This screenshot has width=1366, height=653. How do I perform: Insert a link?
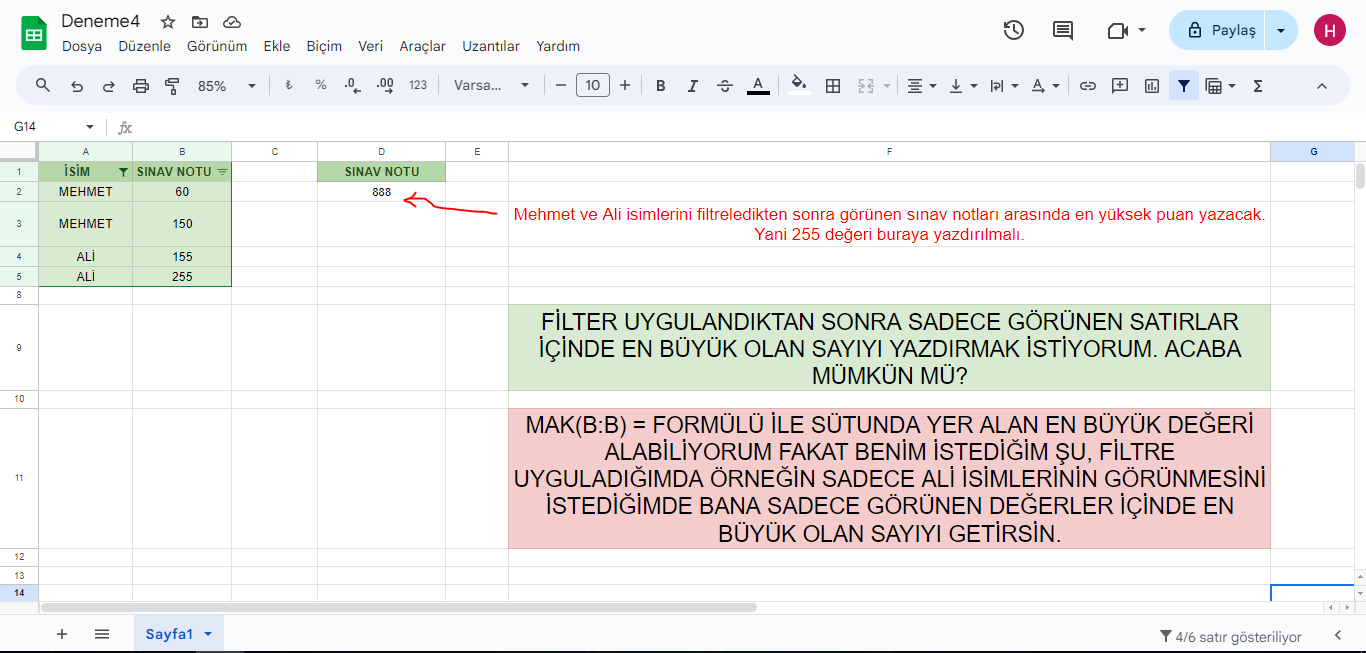coord(1088,86)
